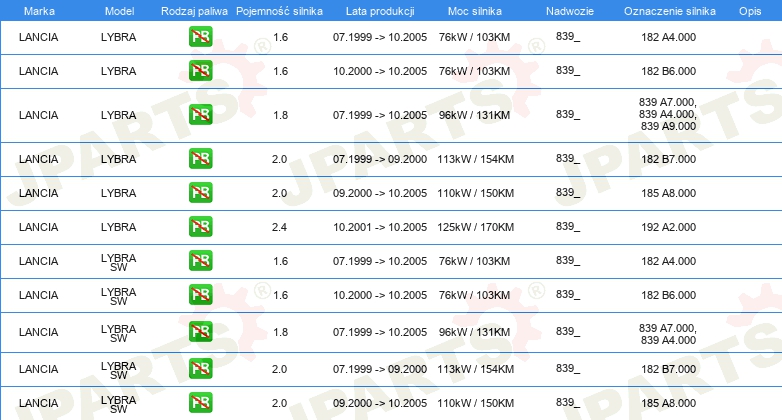Click 09.2000 -> 10.2005 in the LYBRA SW row
This screenshot has height=420, width=782.
click(380, 403)
